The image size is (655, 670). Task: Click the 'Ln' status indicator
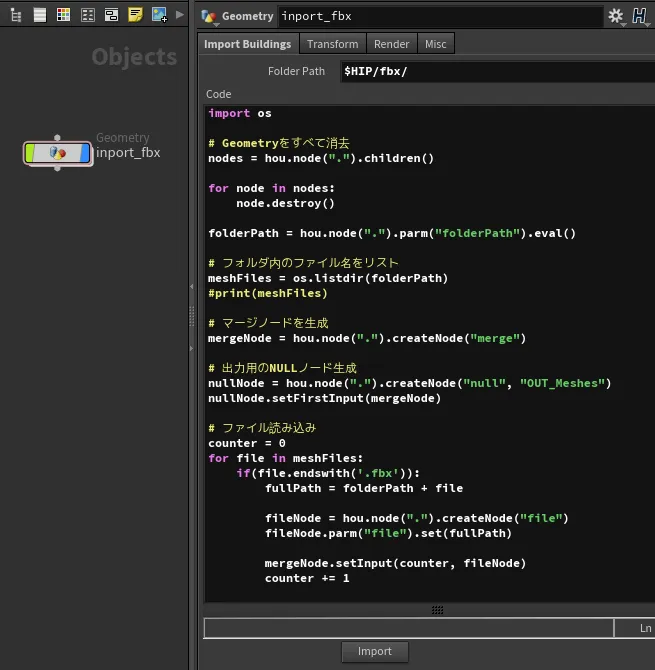click(x=646, y=628)
